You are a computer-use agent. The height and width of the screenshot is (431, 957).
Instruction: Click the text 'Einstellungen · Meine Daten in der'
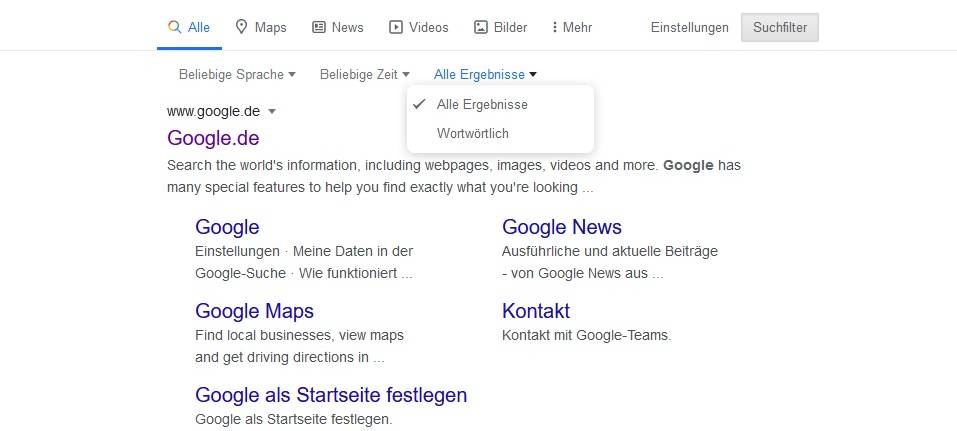pos(304,251)
